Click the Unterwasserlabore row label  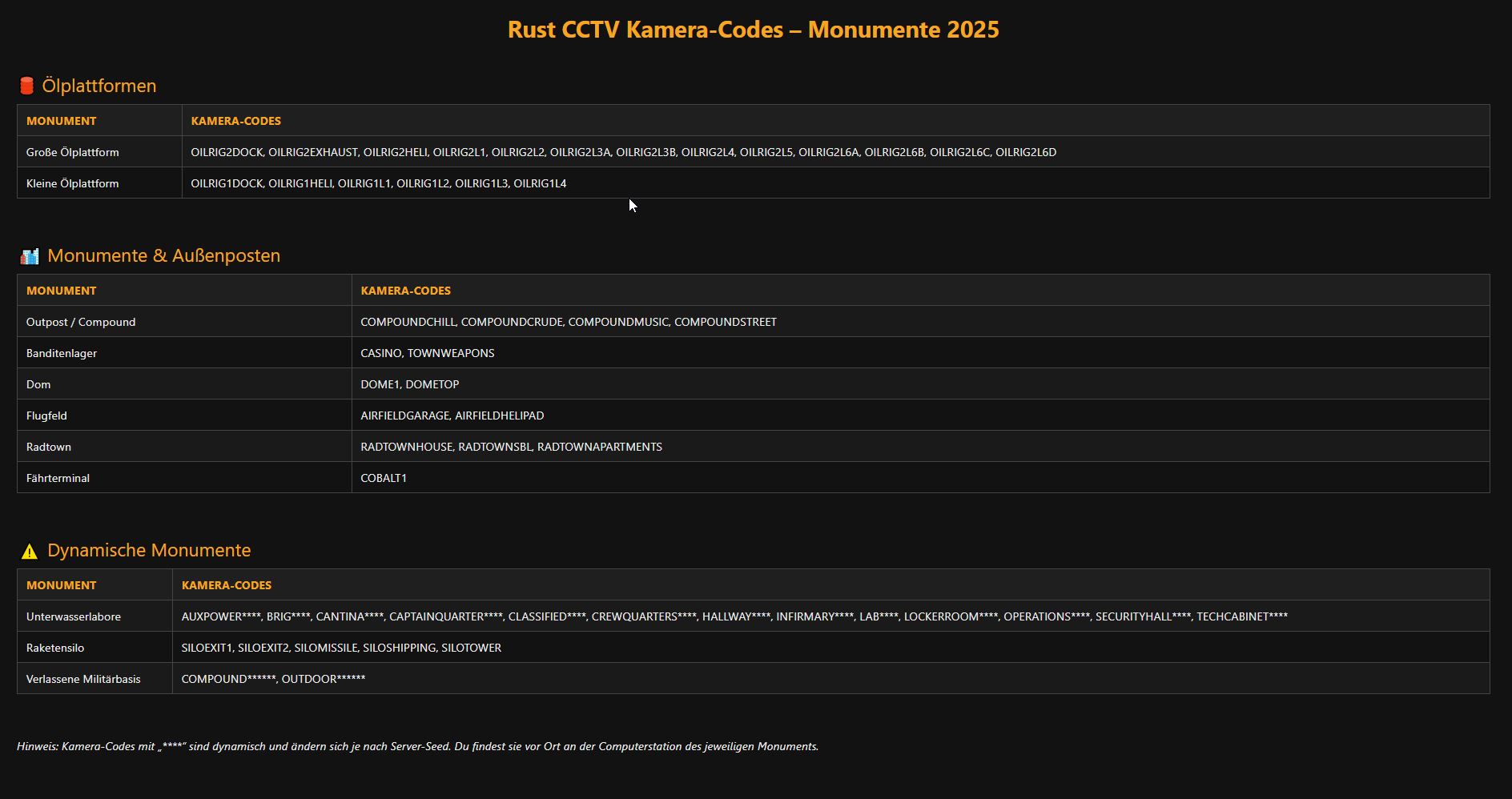point(74,616)
